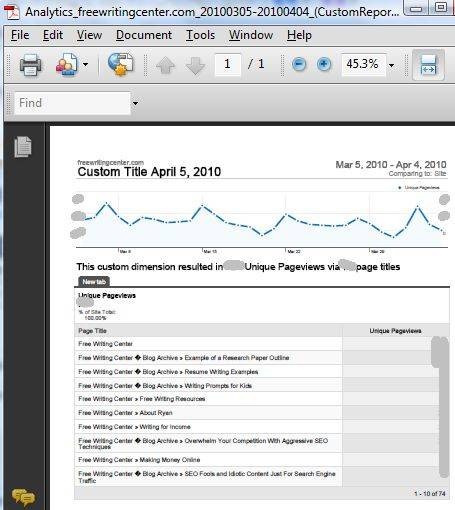Screen dimensions: 455x510
Task: Go to next page down arrow
Action: pyautogui.click(x=195, y=65)
